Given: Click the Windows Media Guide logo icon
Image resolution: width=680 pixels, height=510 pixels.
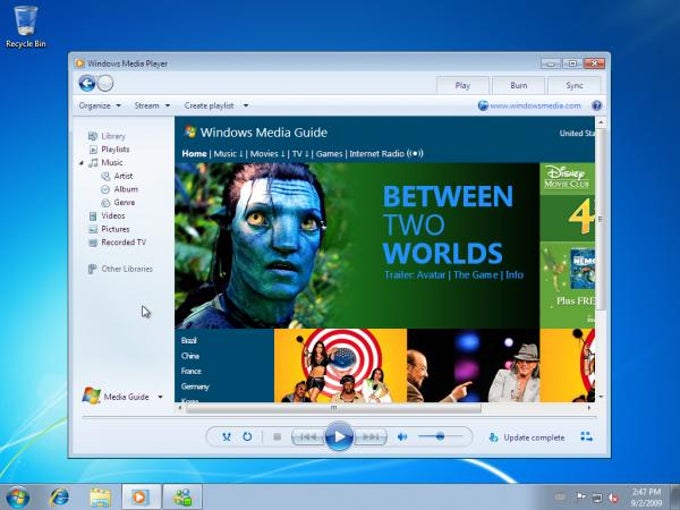Looking at the screenshot, I should [190, 131].
